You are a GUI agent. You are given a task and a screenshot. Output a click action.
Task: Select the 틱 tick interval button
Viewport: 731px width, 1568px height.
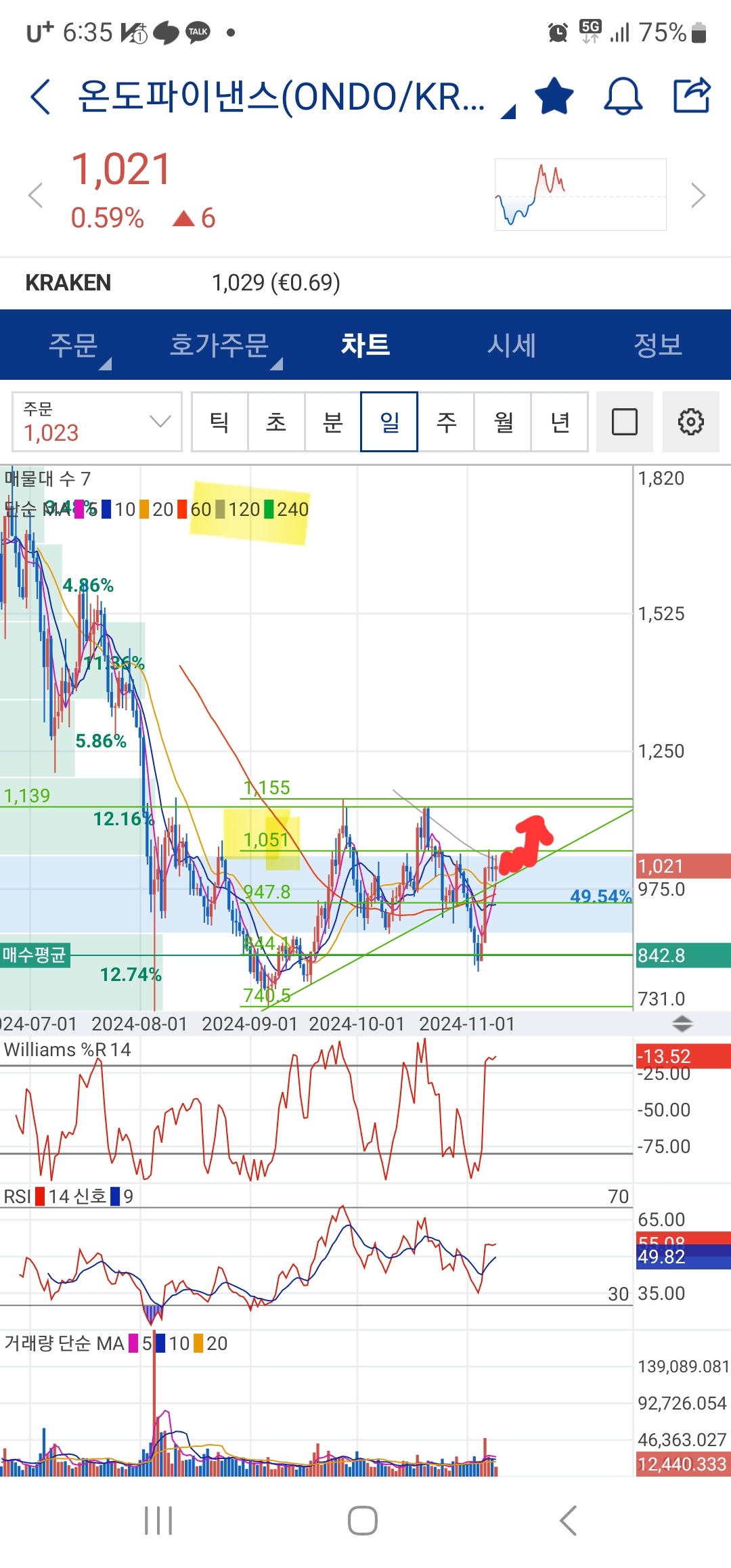[219, 422]
